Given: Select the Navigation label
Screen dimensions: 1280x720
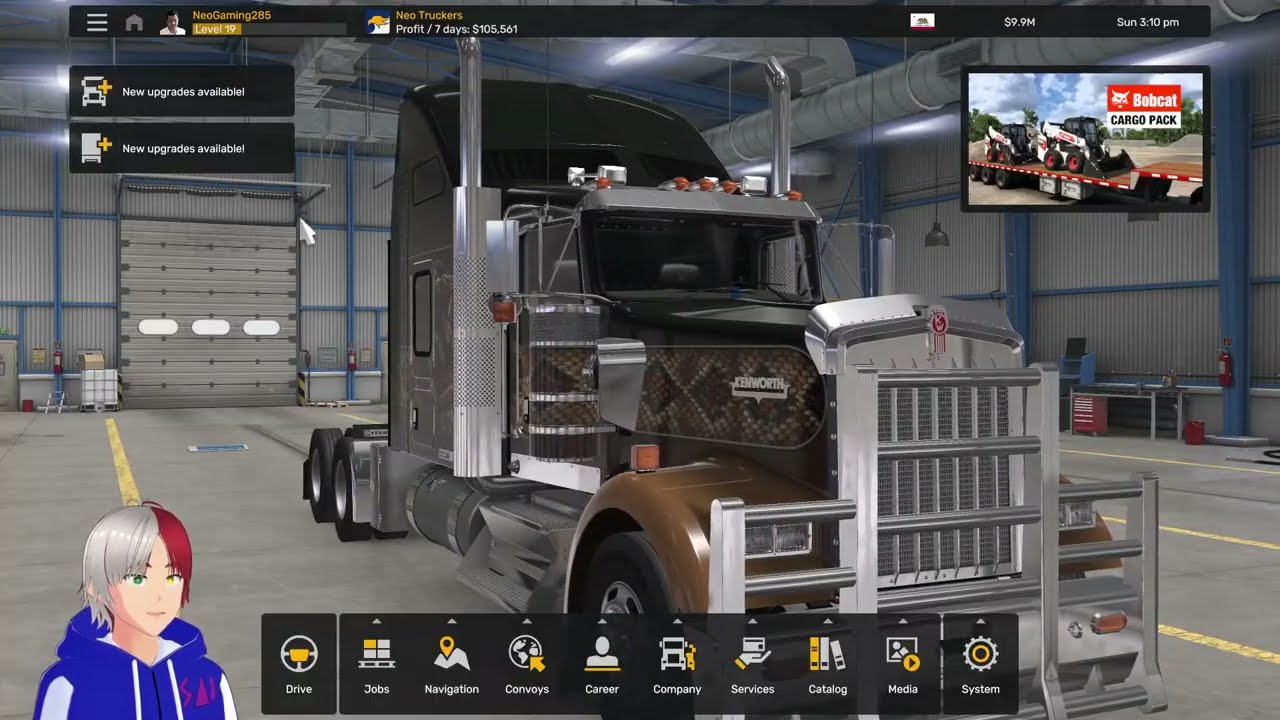Looking at the screenshot, I should coord(452,689).
